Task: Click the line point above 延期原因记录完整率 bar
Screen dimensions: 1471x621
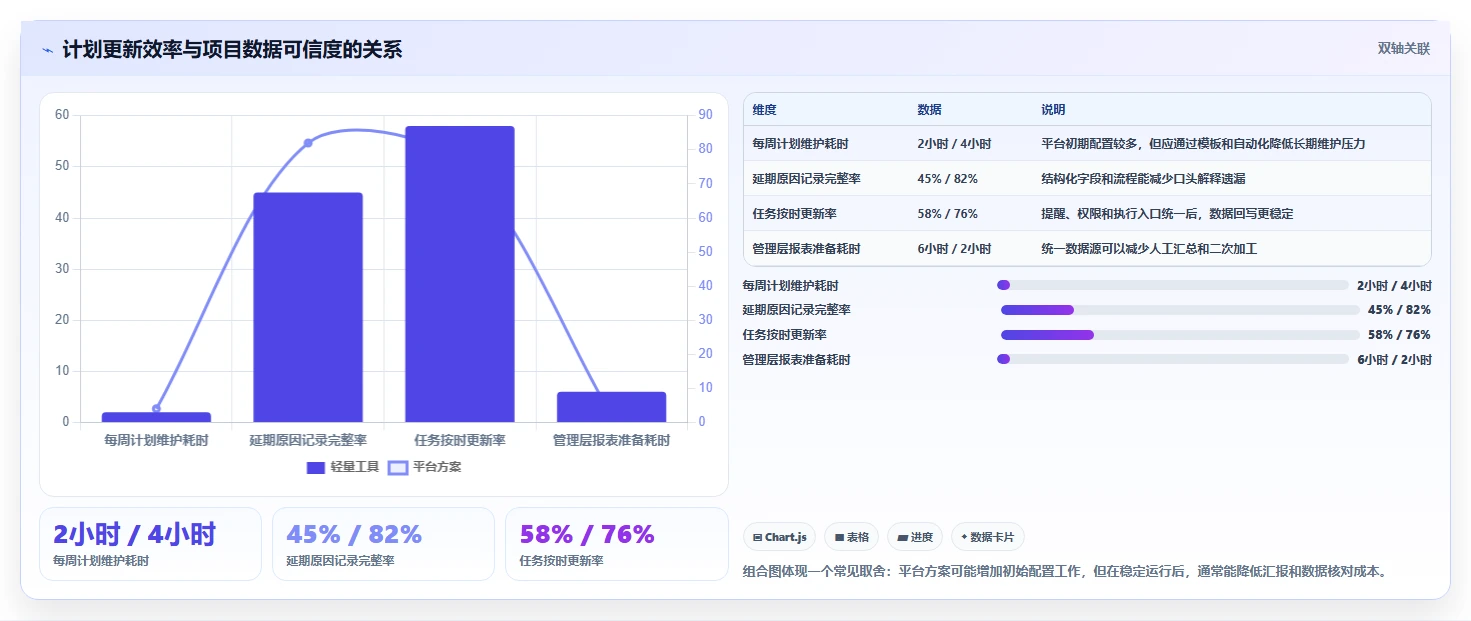Action: click(x=308, y=143)
